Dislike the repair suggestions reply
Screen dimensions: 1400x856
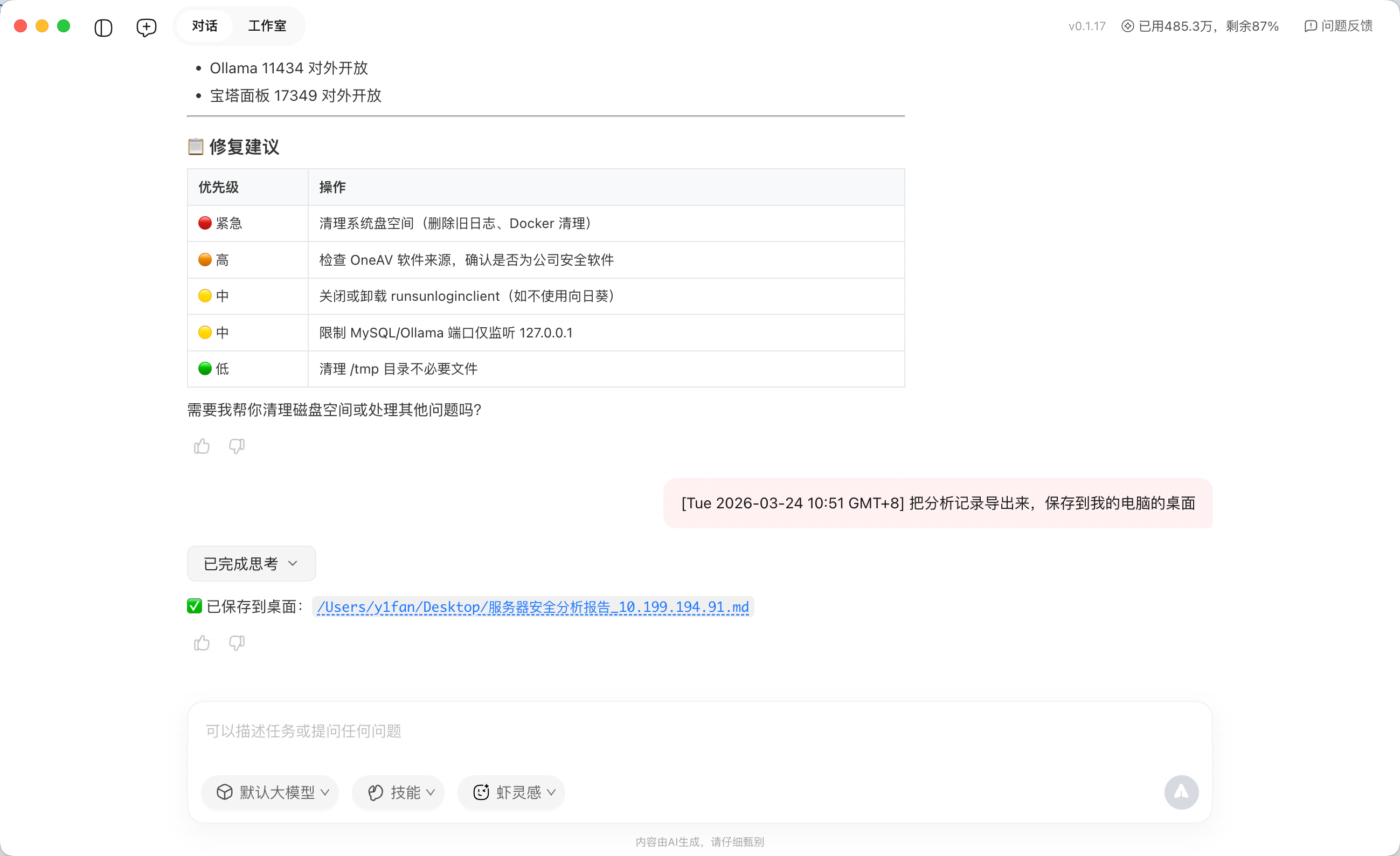point(237,446)
